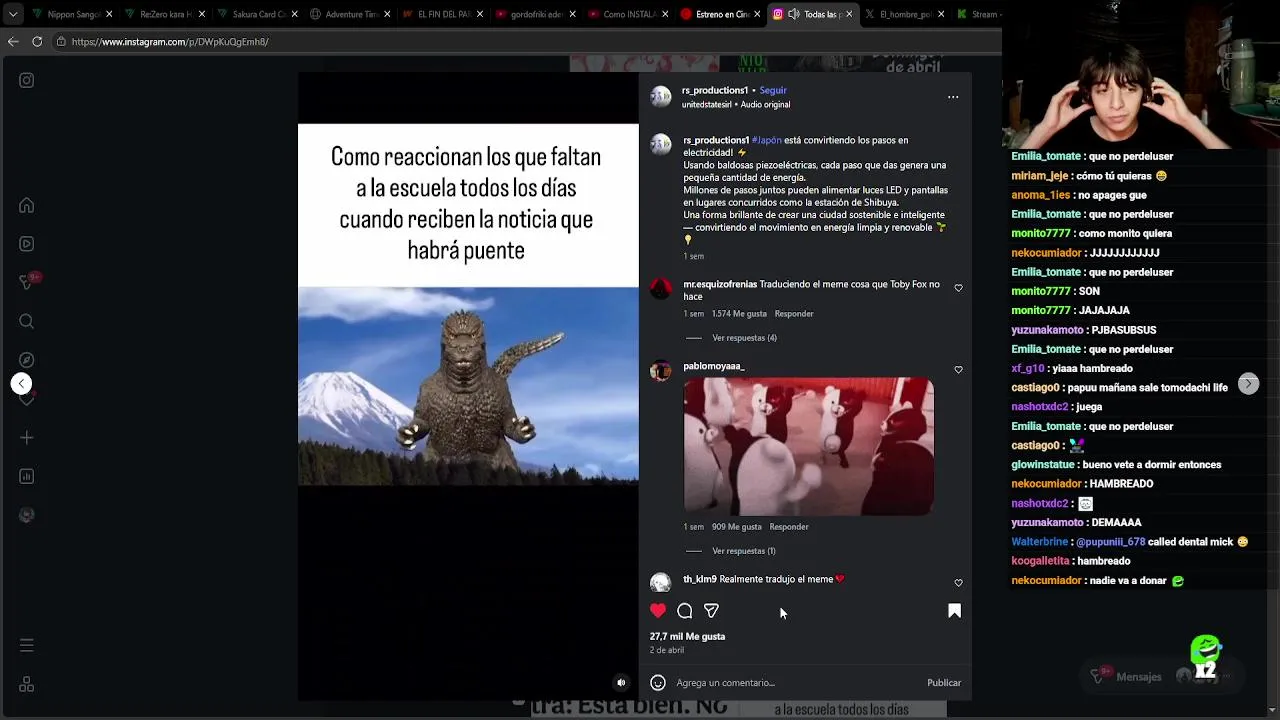Switch to the Adventure Time browser tab
Viewport: 1280px width, 720px height.
[348, 14]
